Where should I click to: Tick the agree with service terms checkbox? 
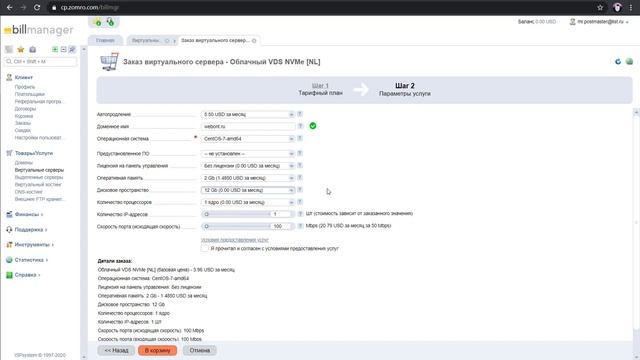tap(204, 248)
